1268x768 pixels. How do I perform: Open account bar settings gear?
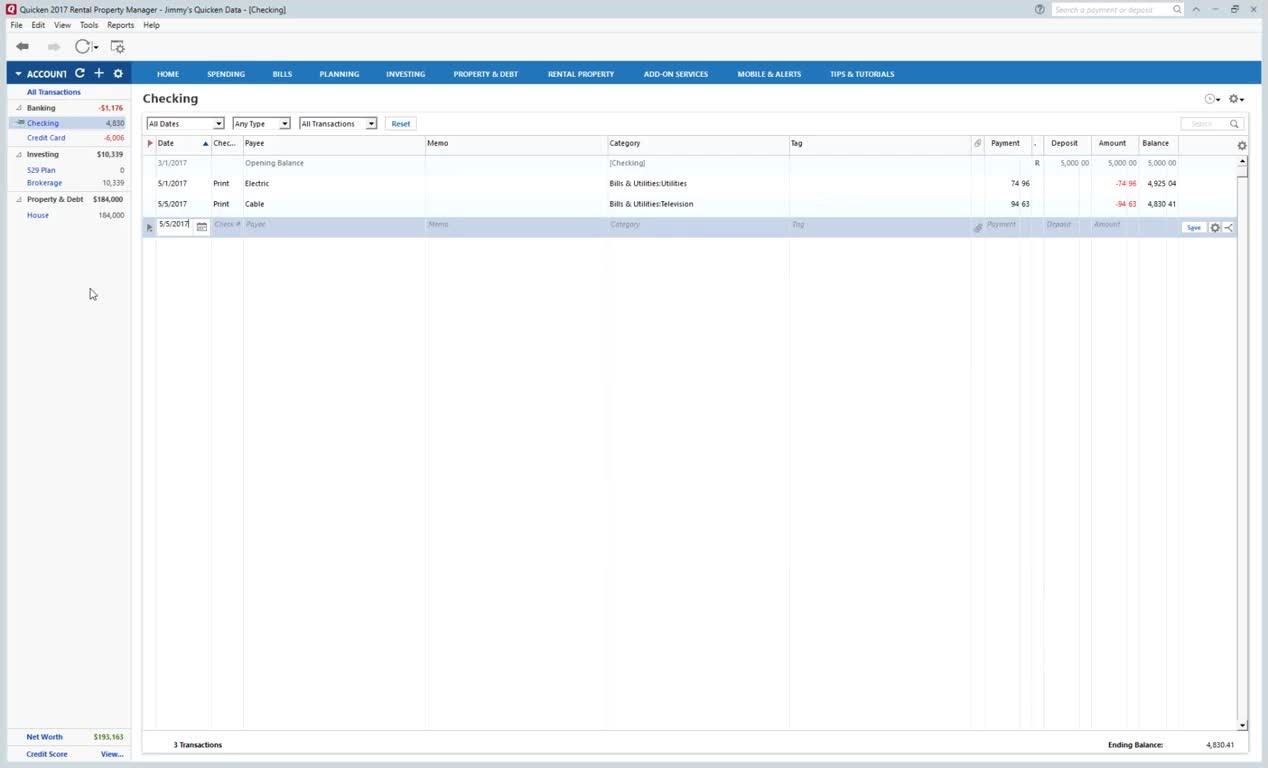[x=118, y=74]
